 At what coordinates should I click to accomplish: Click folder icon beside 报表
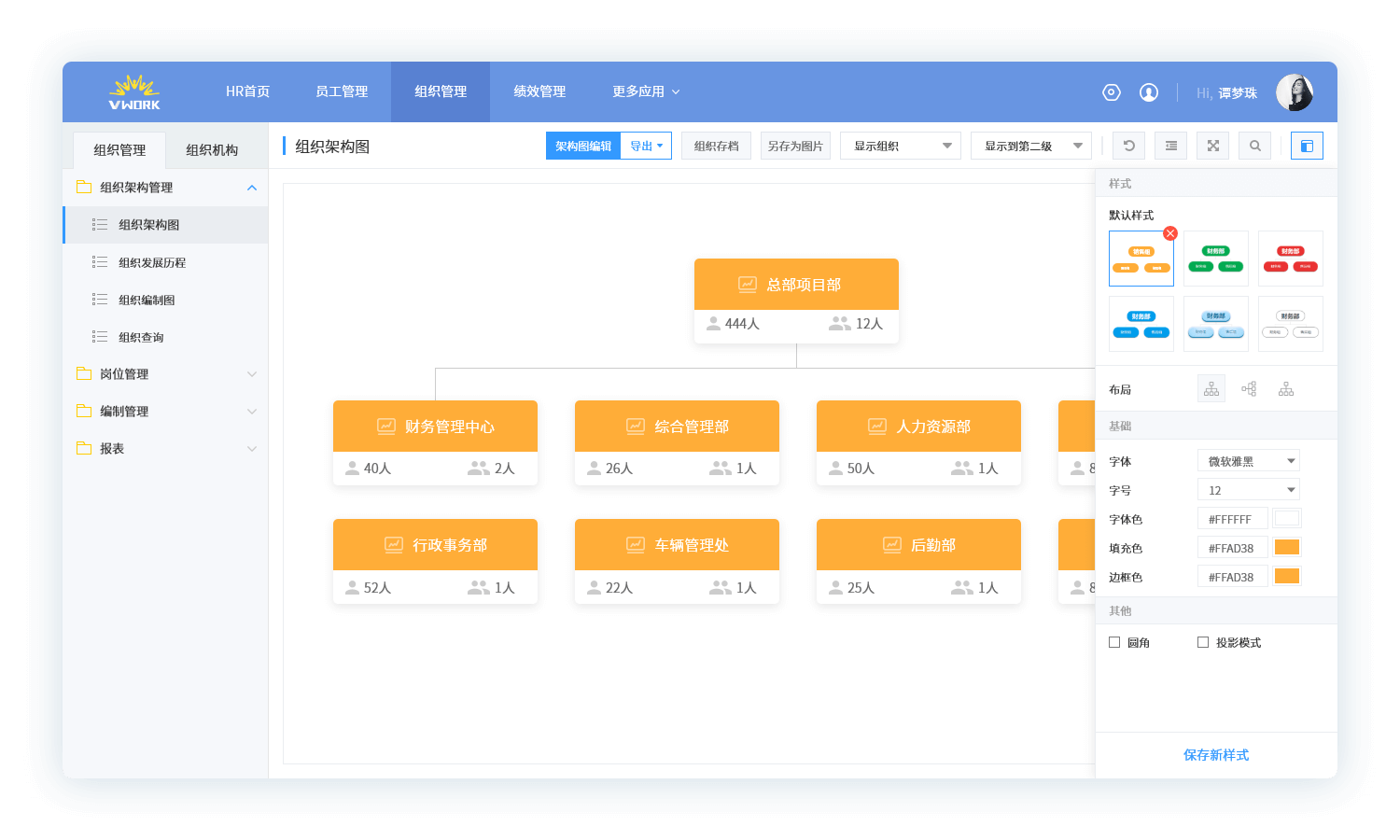click(84, 448)
